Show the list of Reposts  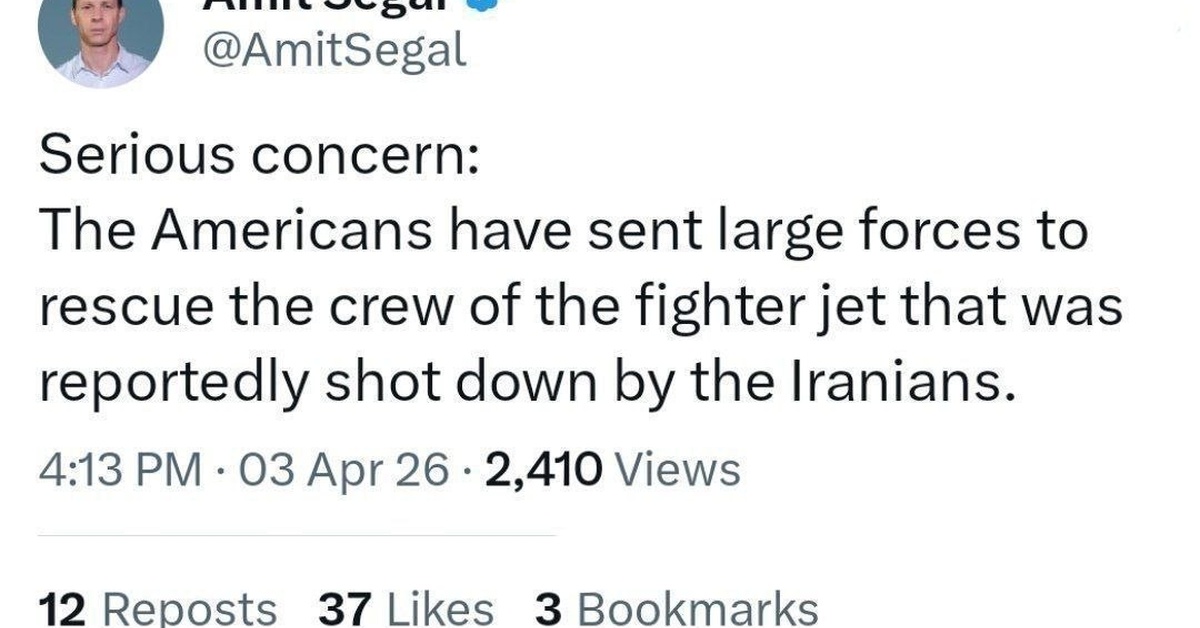(x=190, y=609)
